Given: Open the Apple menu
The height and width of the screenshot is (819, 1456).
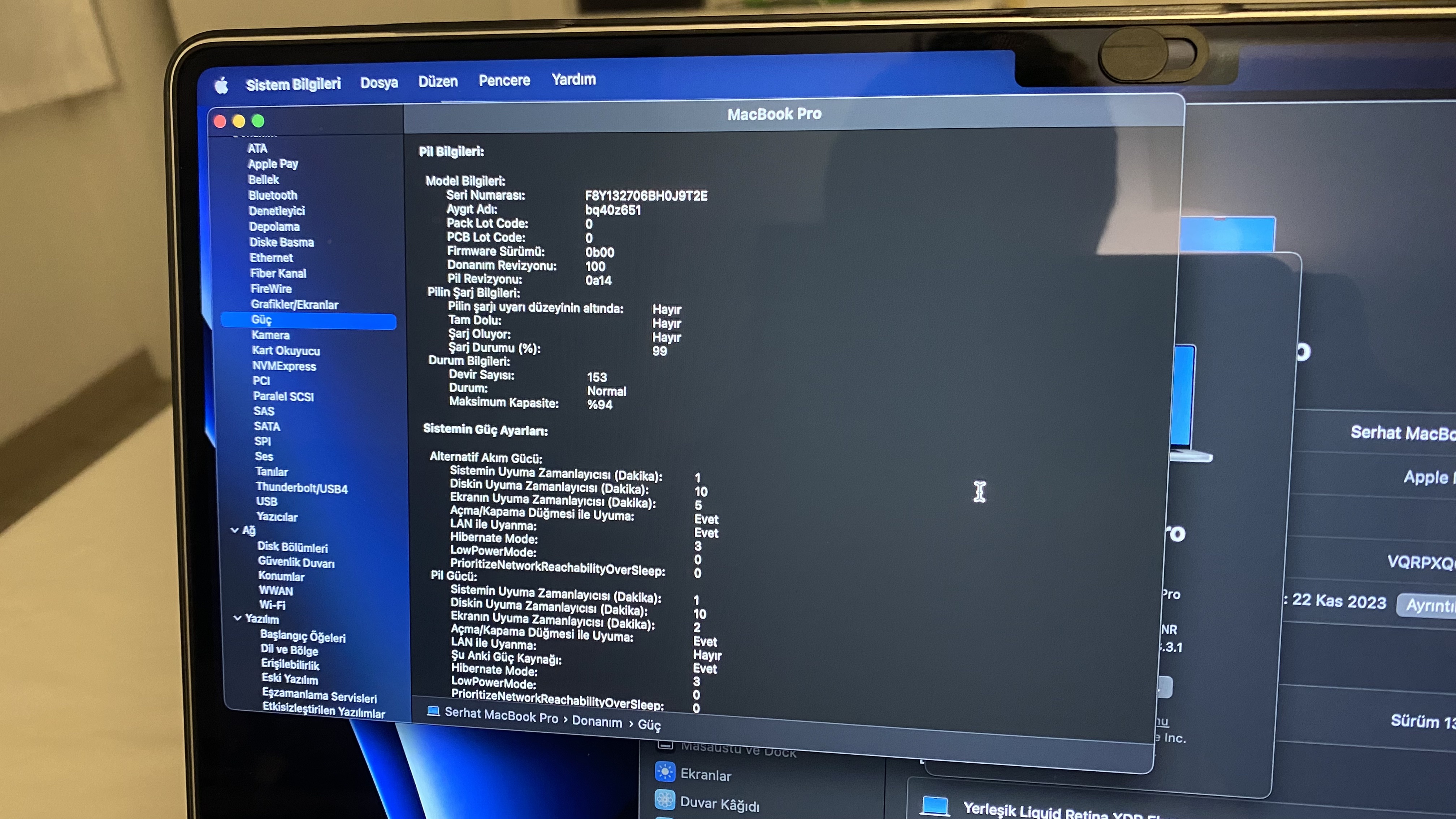Looking at the screenshot, I should [x=222, y=86].
